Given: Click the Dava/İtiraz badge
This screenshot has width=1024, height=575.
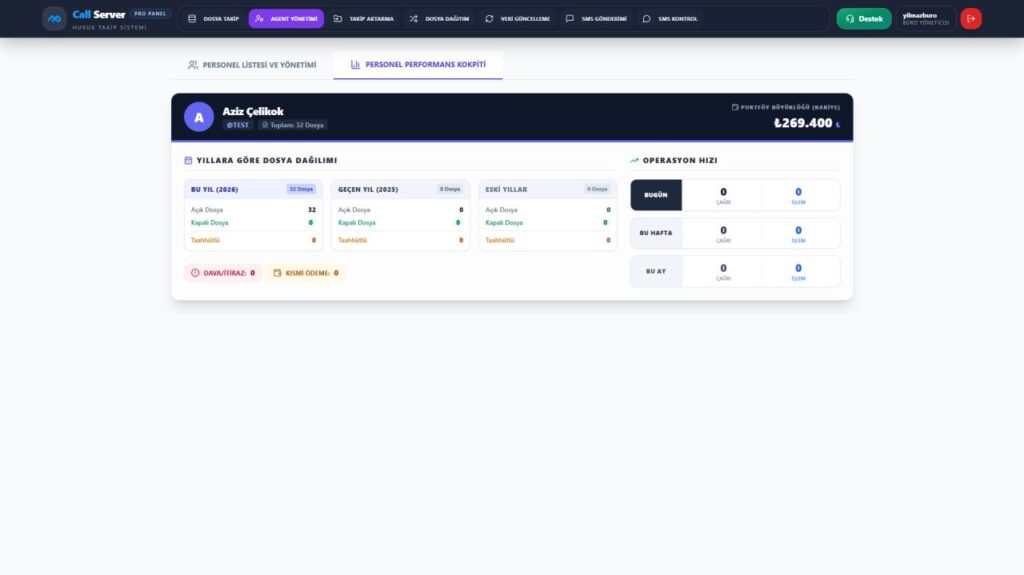Looking at the screenshot, I should 222,272.
